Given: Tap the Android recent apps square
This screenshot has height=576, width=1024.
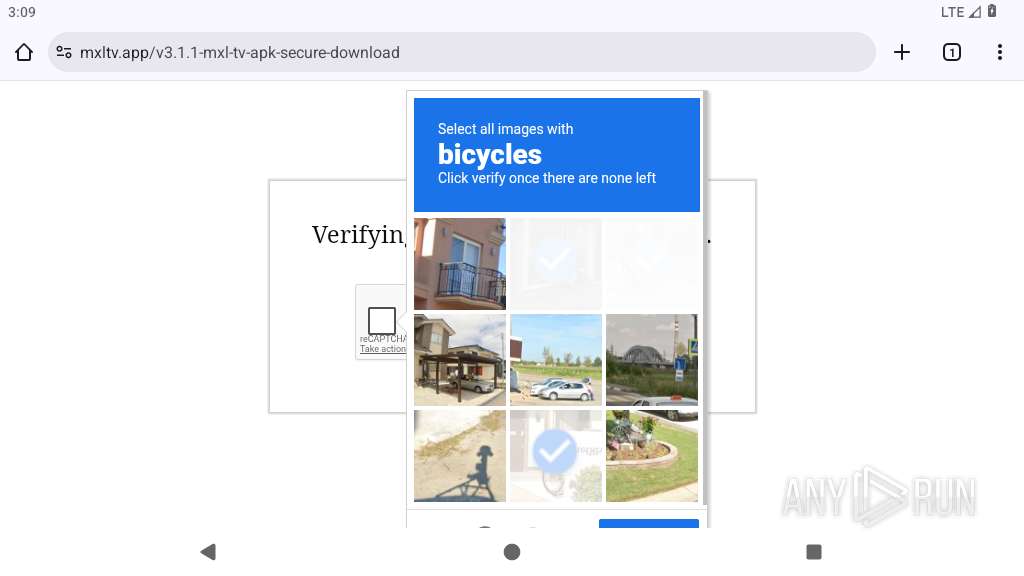Looking at the screenshot, I should point(814,552).
